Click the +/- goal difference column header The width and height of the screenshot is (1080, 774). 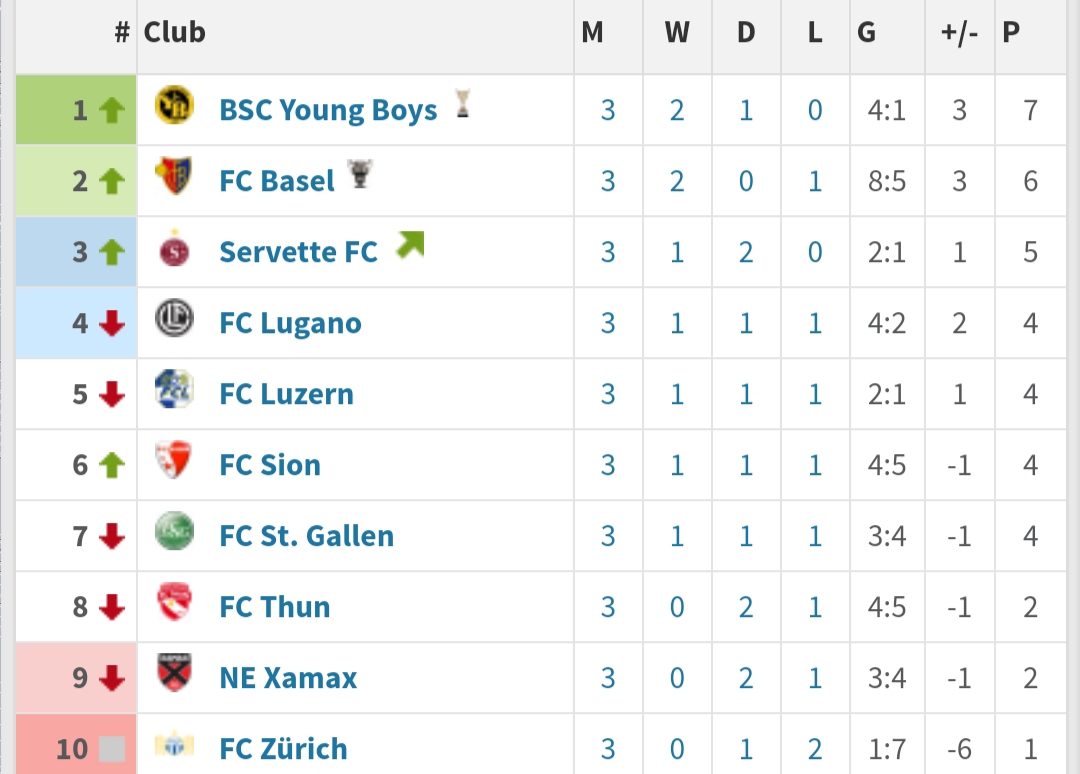coord(959,33)
